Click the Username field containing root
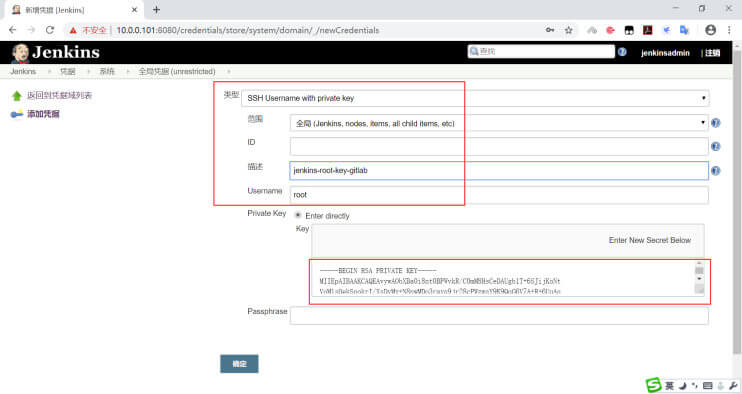This screenshot has height=394, width=742. (x=499, y=195)
